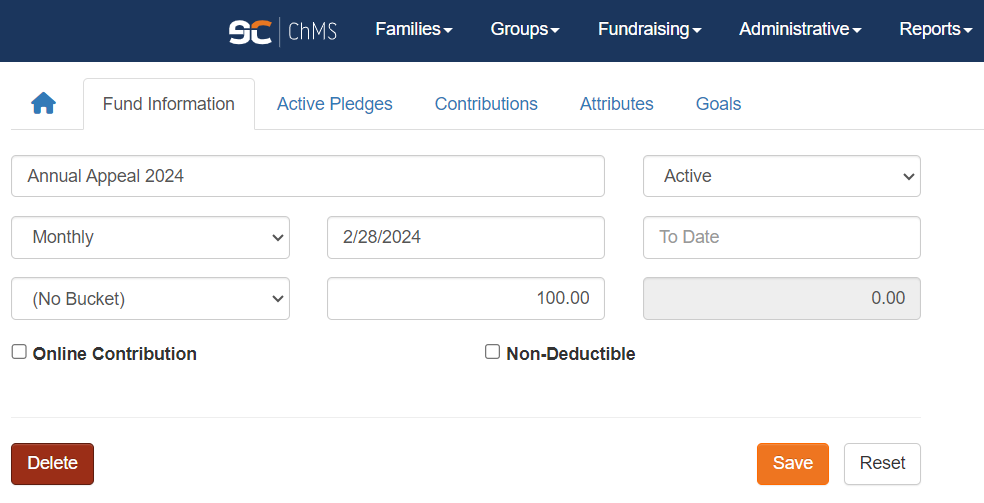This screenshot has width=984, height=503.
Task: Expand the Monthly frequency dropdown
Action: pyautogui.click(x=151, y=238)
